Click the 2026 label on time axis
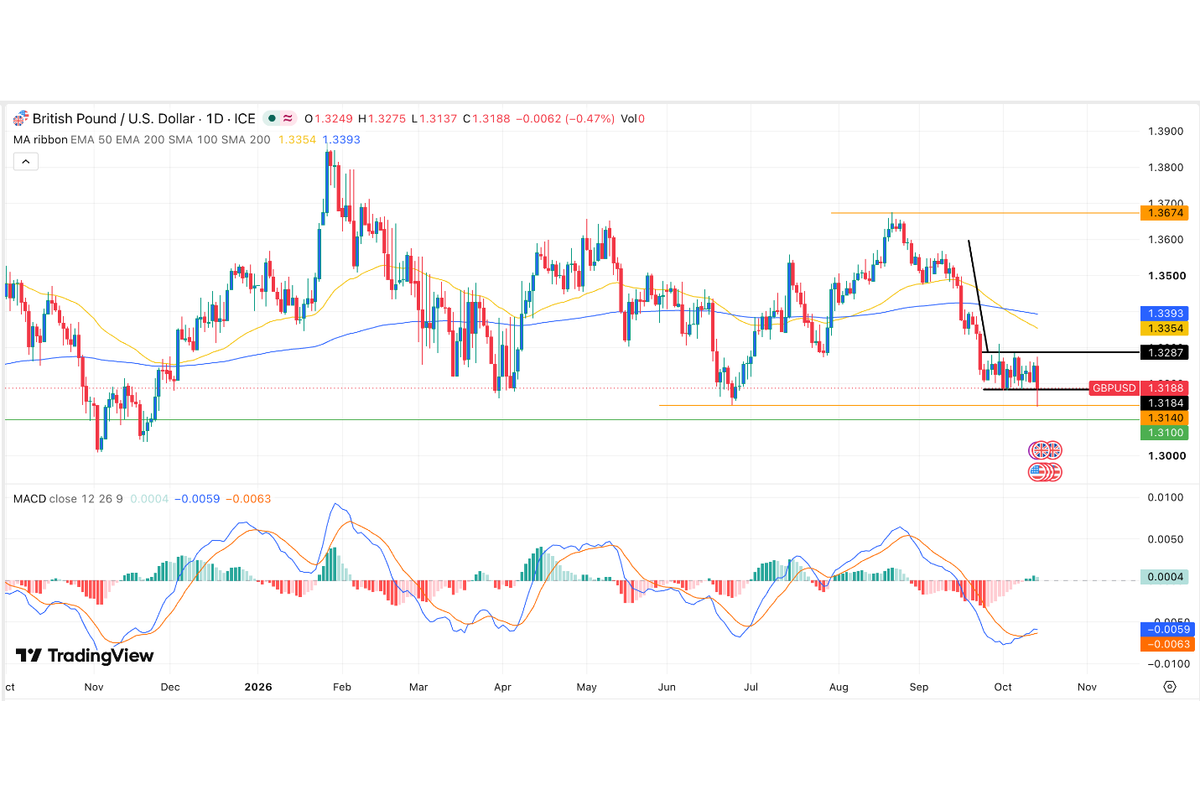Image resolution: width=1200 pixels, height=800 pixels. 258,687
